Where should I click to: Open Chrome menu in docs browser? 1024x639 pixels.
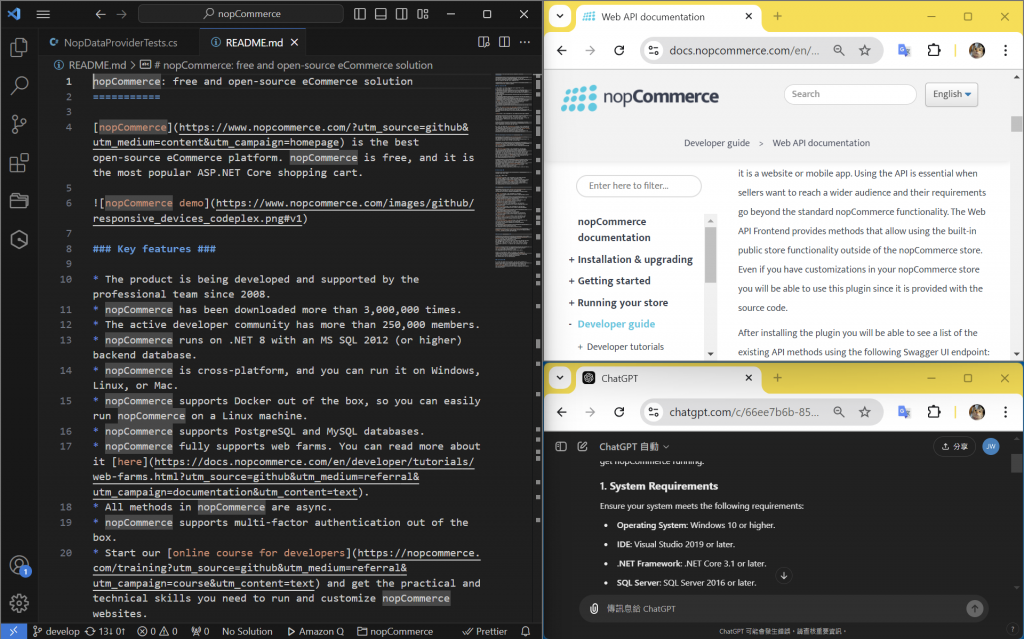pyautogui.click(x=1005, y=50)
